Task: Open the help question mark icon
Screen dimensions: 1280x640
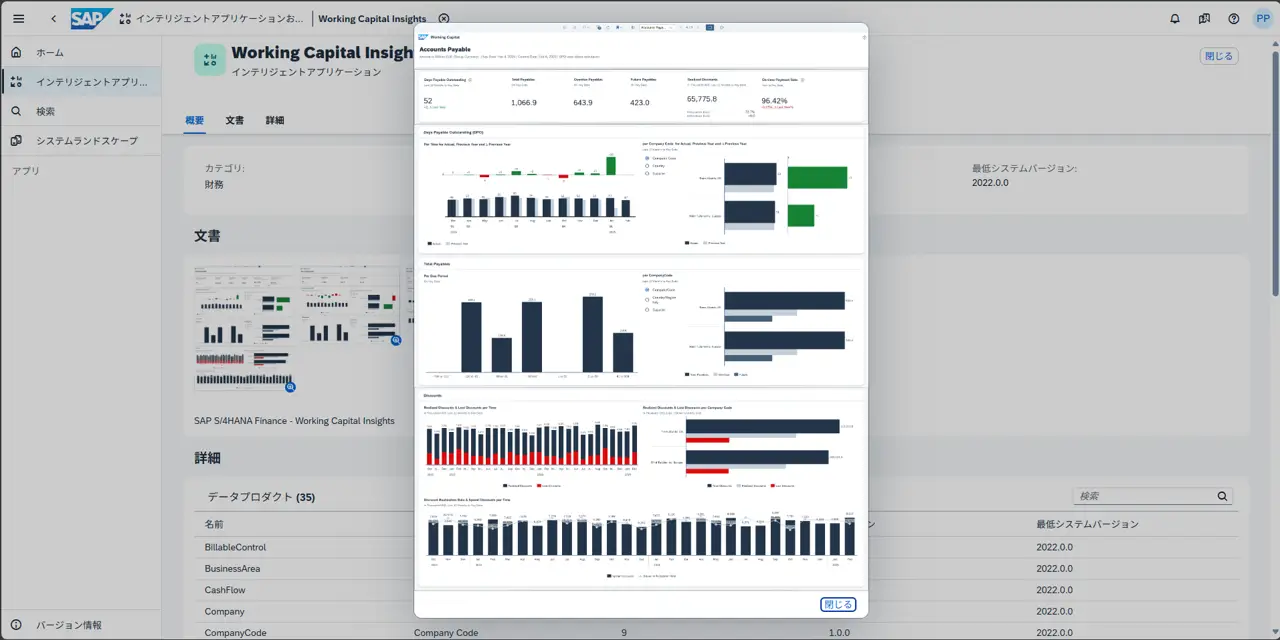Action: [x=1233, y=18]
